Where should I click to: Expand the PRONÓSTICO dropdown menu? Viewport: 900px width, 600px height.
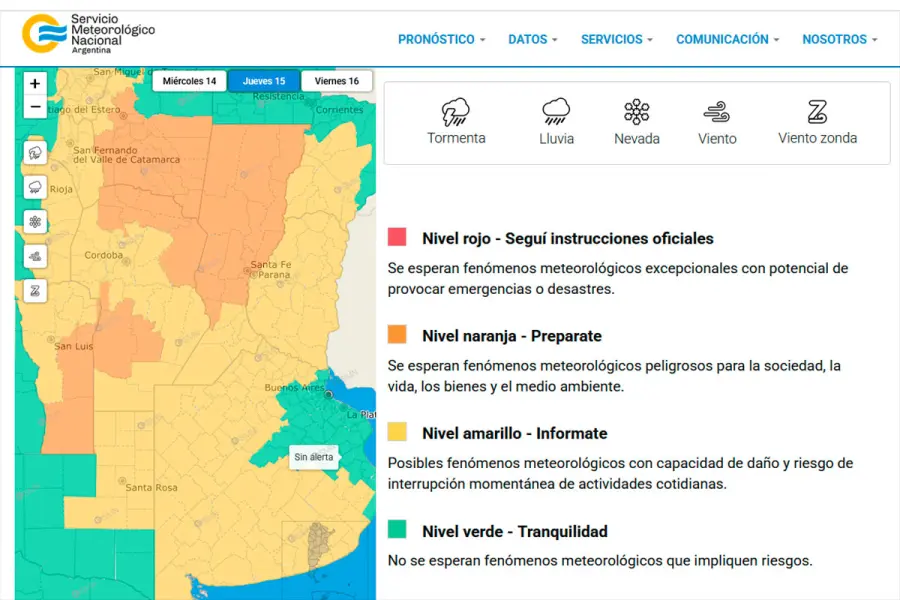click(x=441, y=40)
